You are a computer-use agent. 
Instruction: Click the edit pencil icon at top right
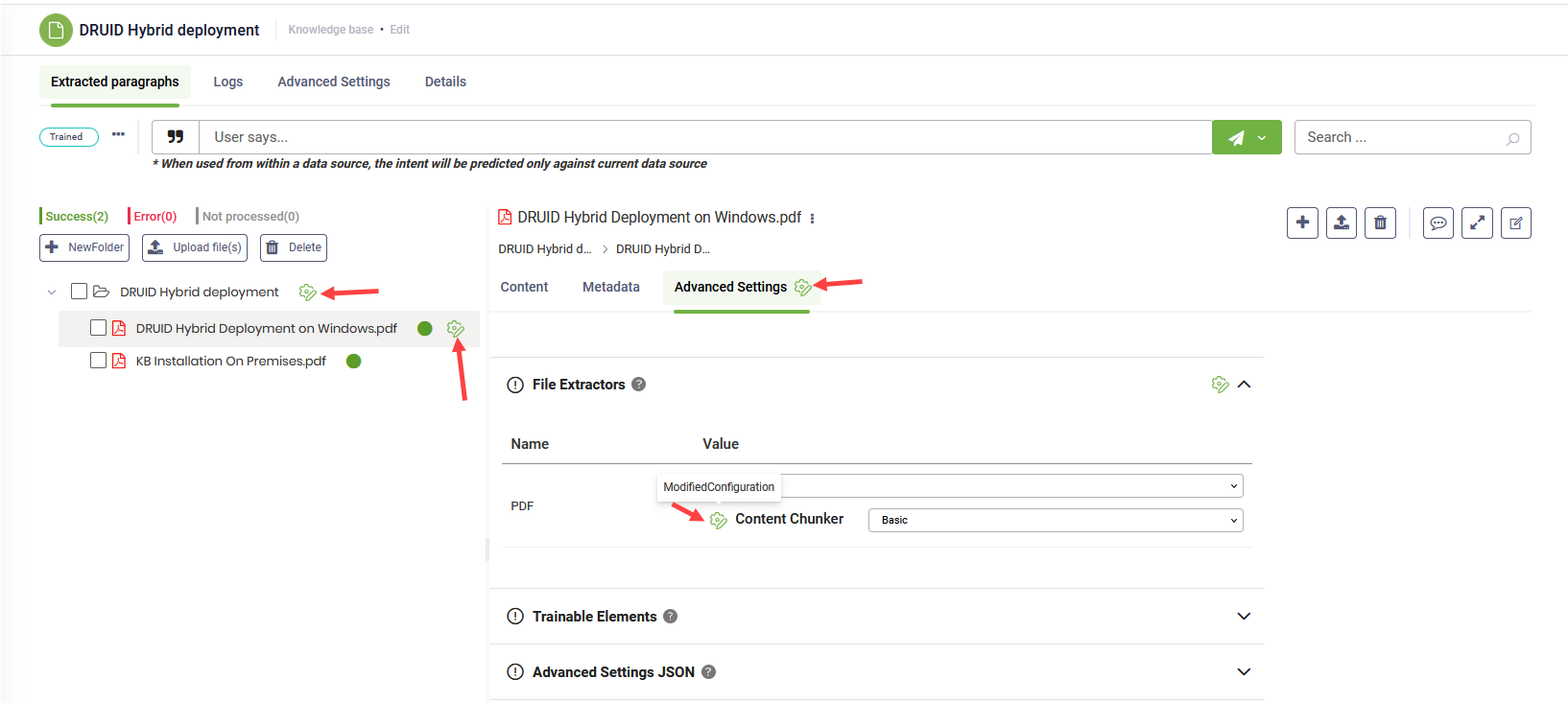(1515, 223)
